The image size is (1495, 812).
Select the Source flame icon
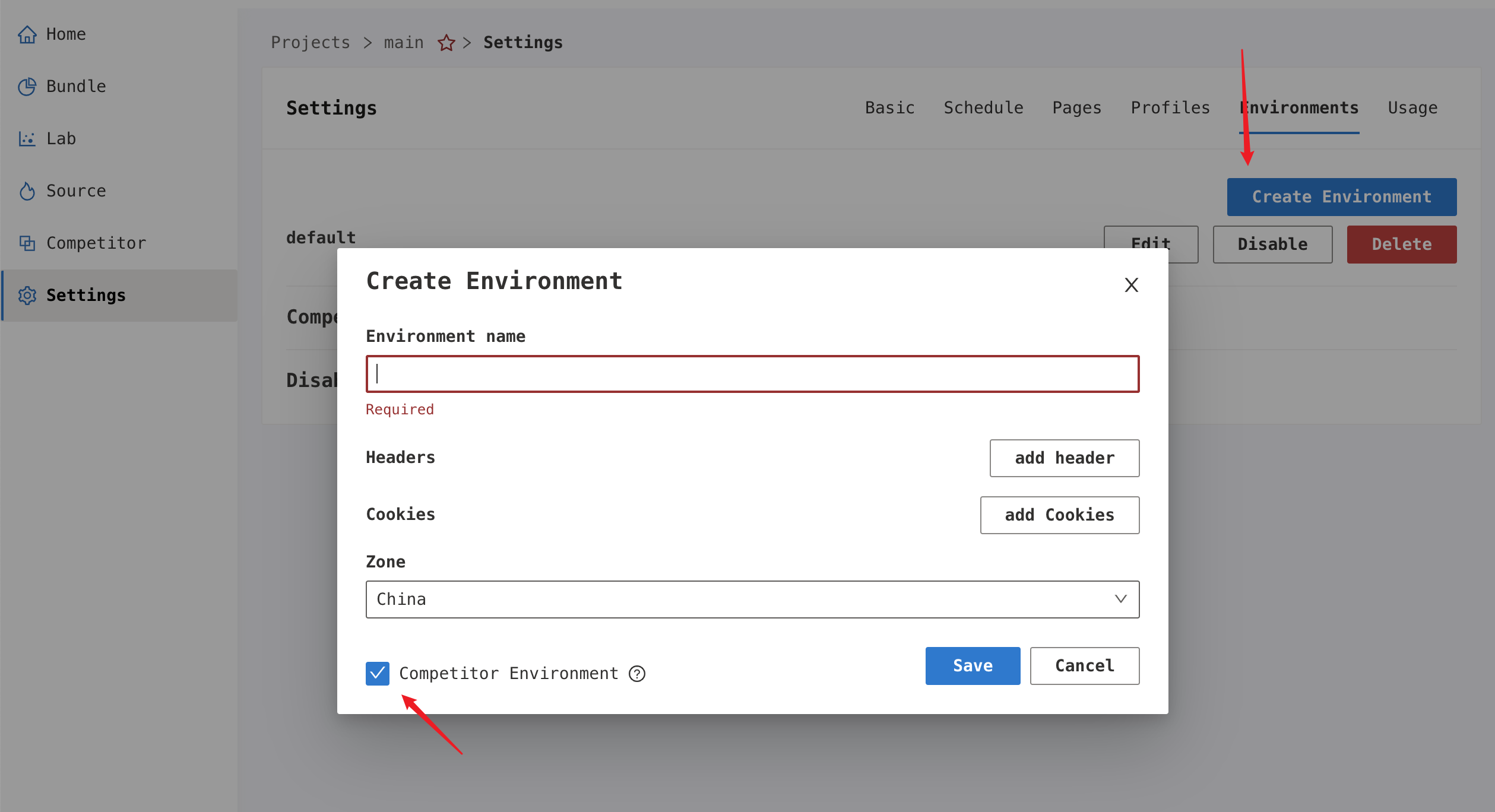pyautogui.click(x=27, y=191)
